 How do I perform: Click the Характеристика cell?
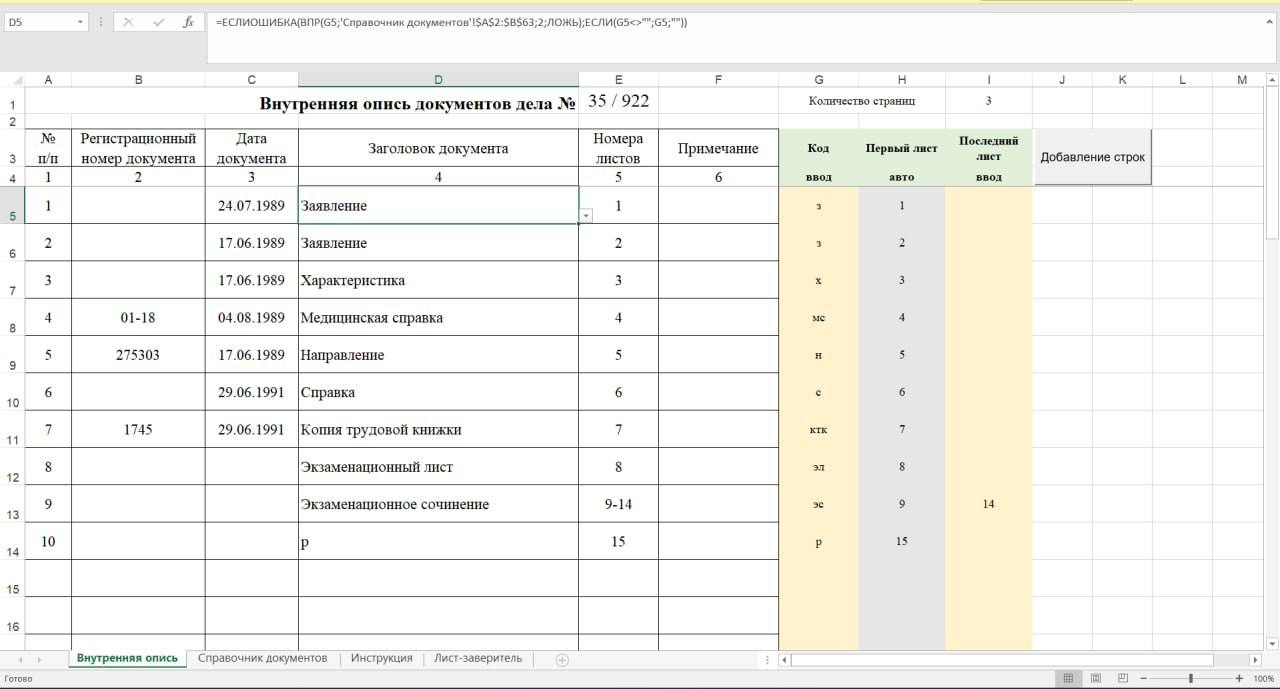pyautogui.click(x=438, y=280)
